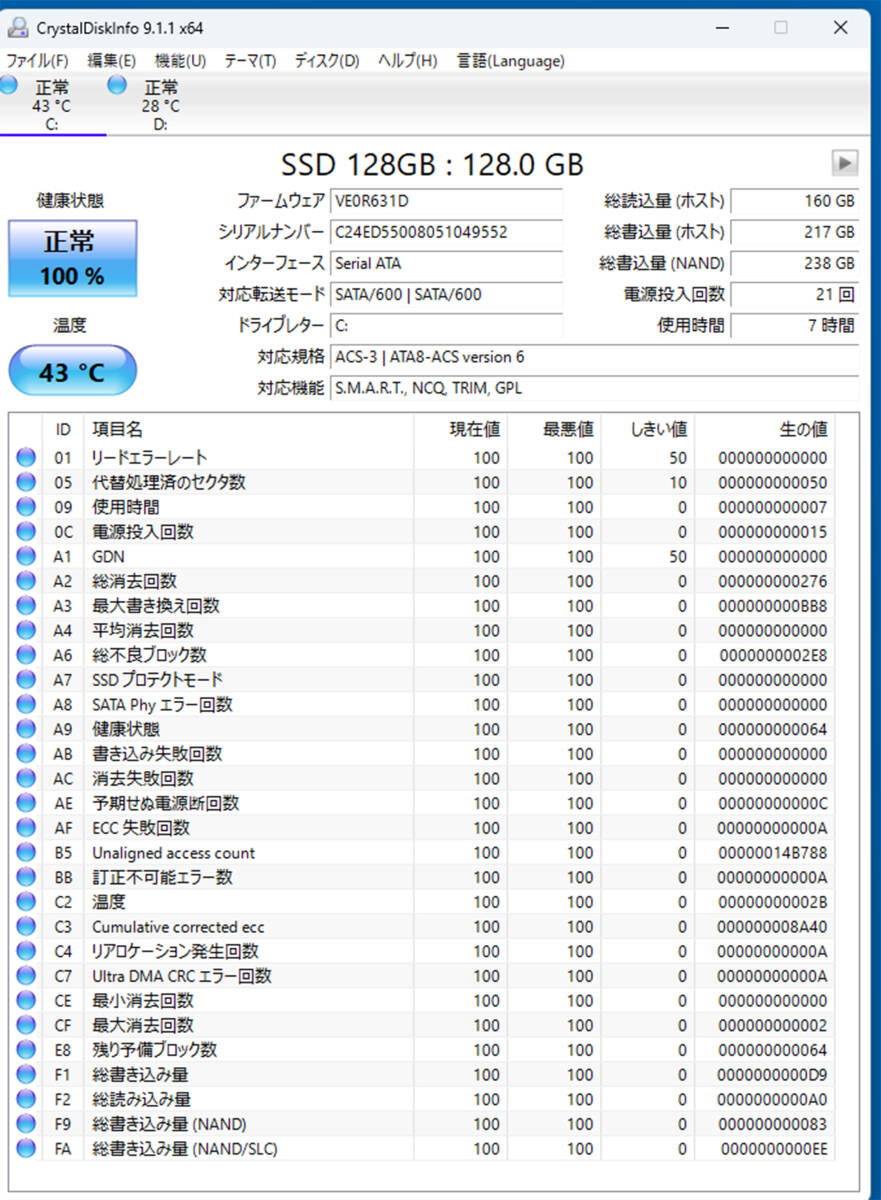Click status orb for CF 最大消去回数
The height and width of the screenshot is (1200, 881).
[26, 1025]
